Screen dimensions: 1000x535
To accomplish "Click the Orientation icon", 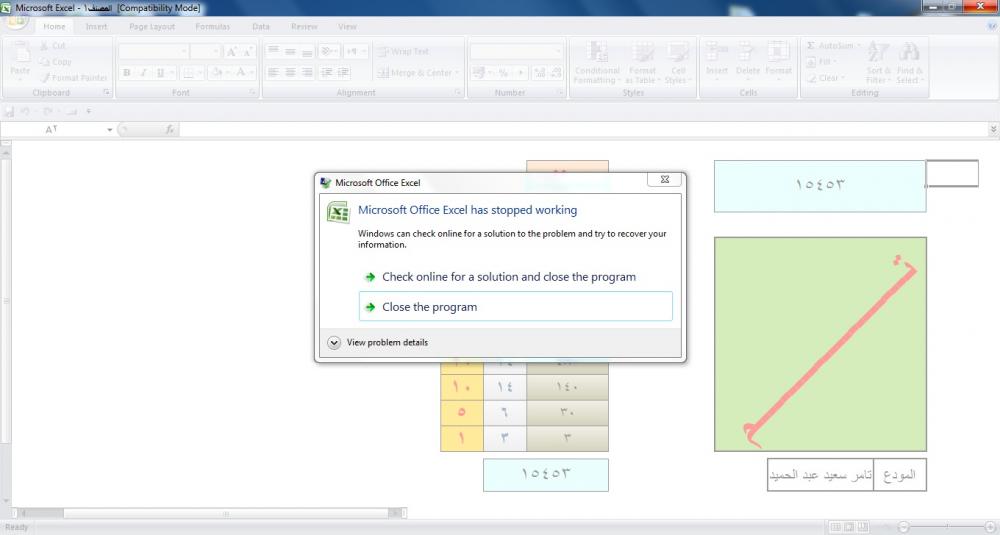I will [327, 52].
